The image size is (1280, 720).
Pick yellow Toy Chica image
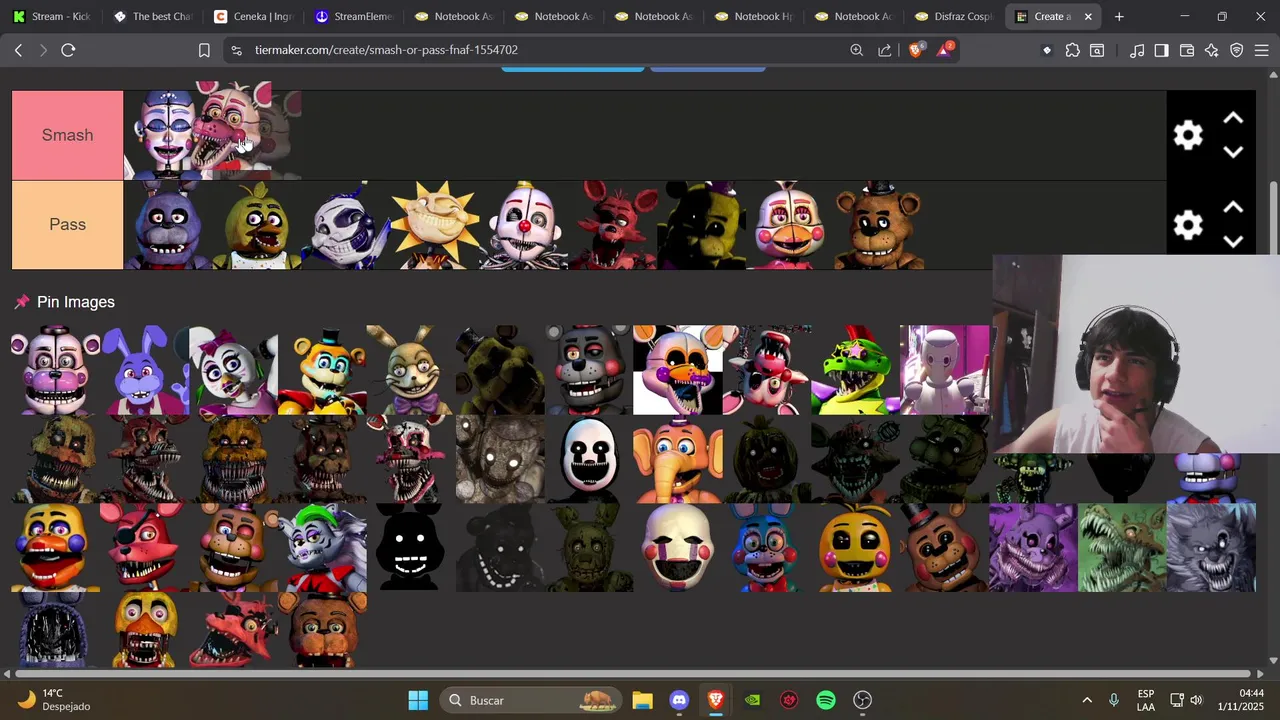pos(855,548)
